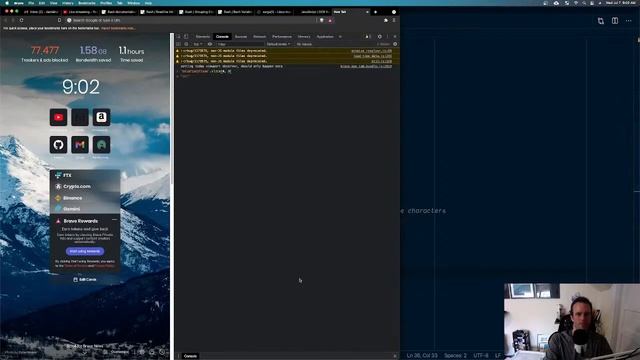Open the editor split view icon

(615, 21)
